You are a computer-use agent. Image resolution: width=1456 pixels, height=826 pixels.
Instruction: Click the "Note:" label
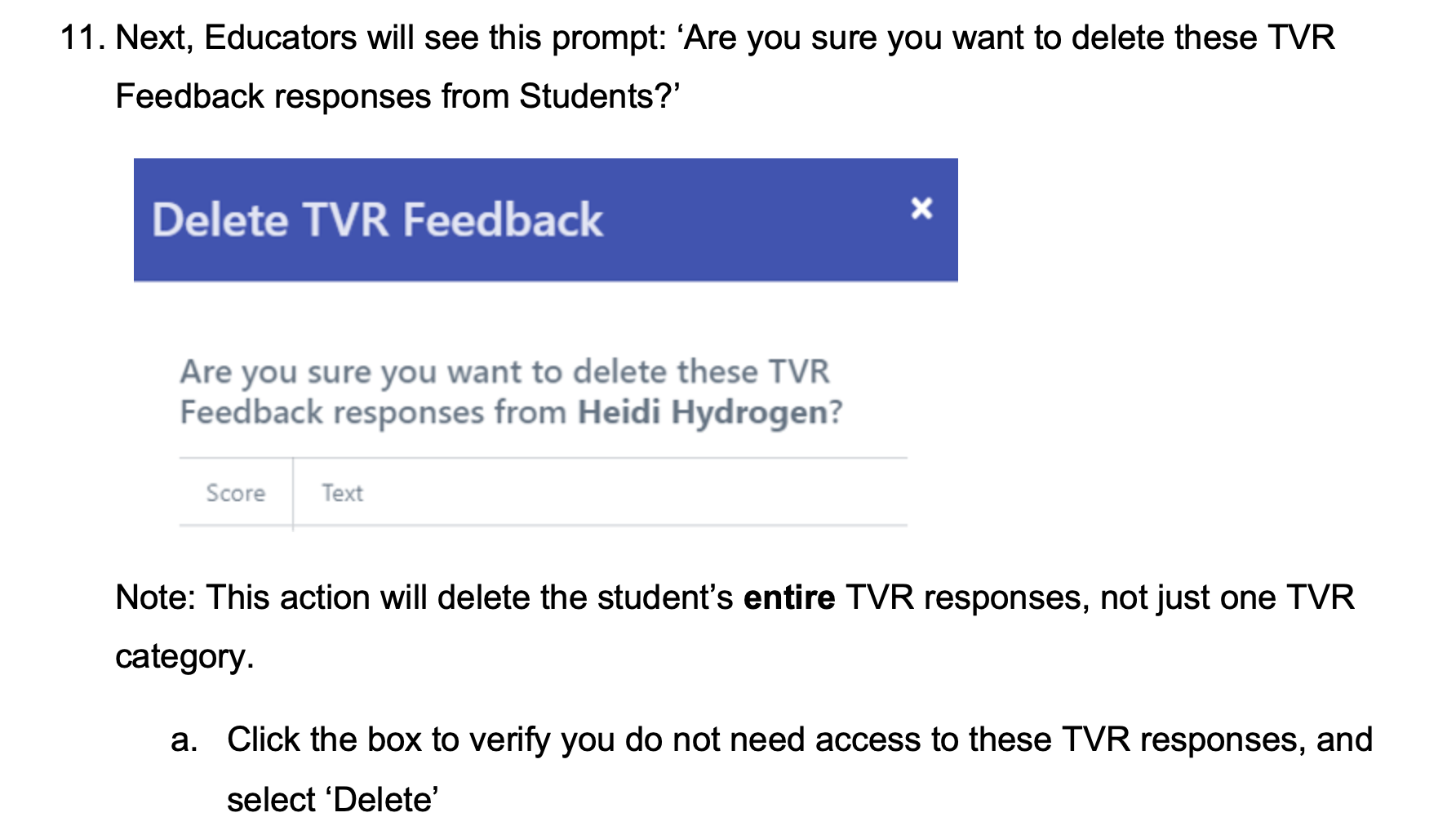(x=156, y=597)
